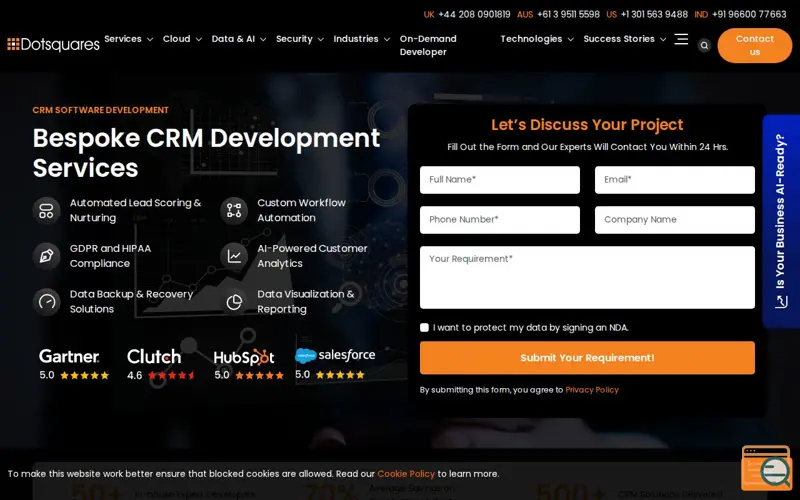Click the Clutch rating logo
Image resolution: width=800 pixels, height=500 pixels.
click(154, 356)
